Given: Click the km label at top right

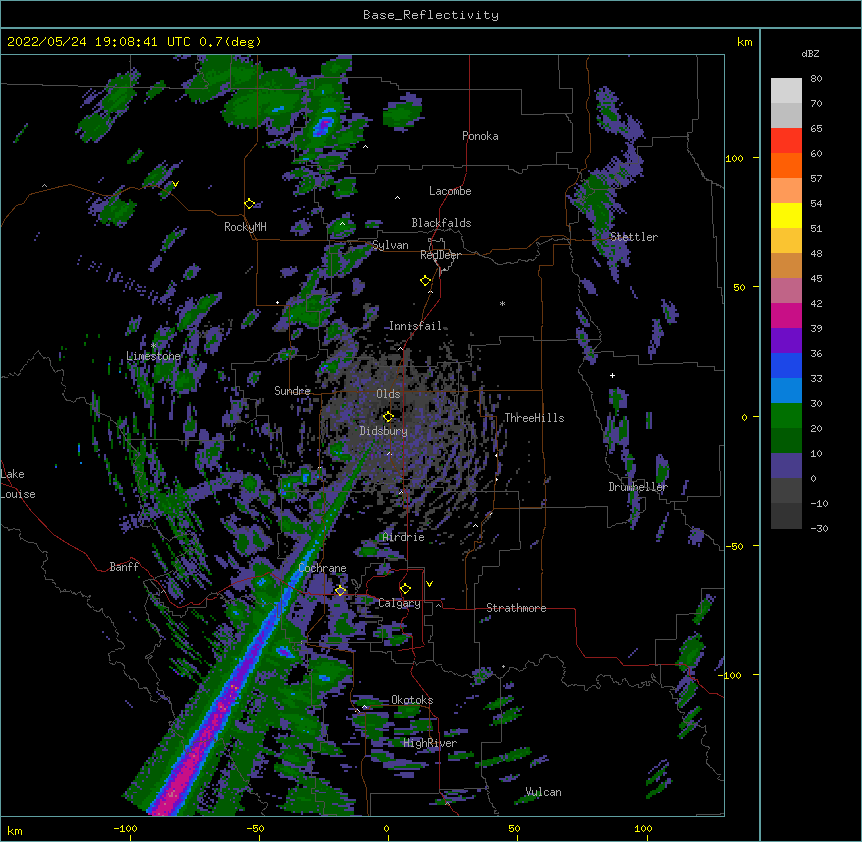Looking at the screenshot, I should point(744,42).
